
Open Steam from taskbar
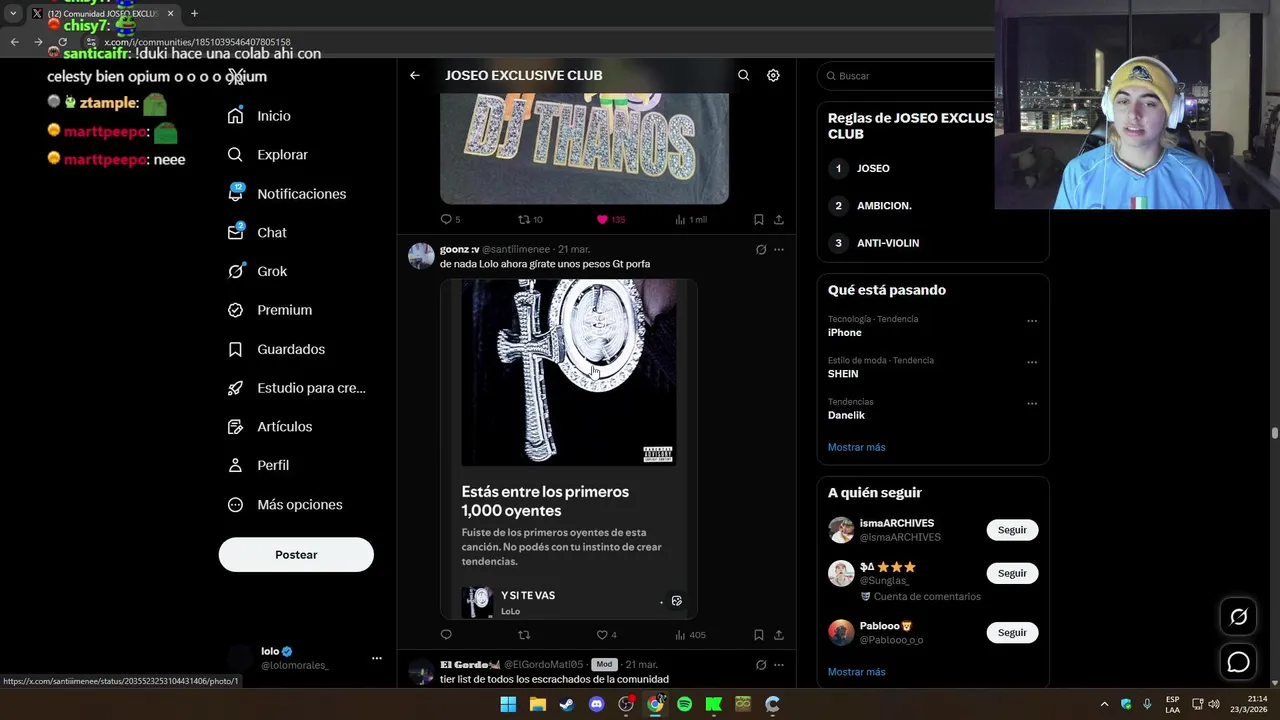point(567,704)
